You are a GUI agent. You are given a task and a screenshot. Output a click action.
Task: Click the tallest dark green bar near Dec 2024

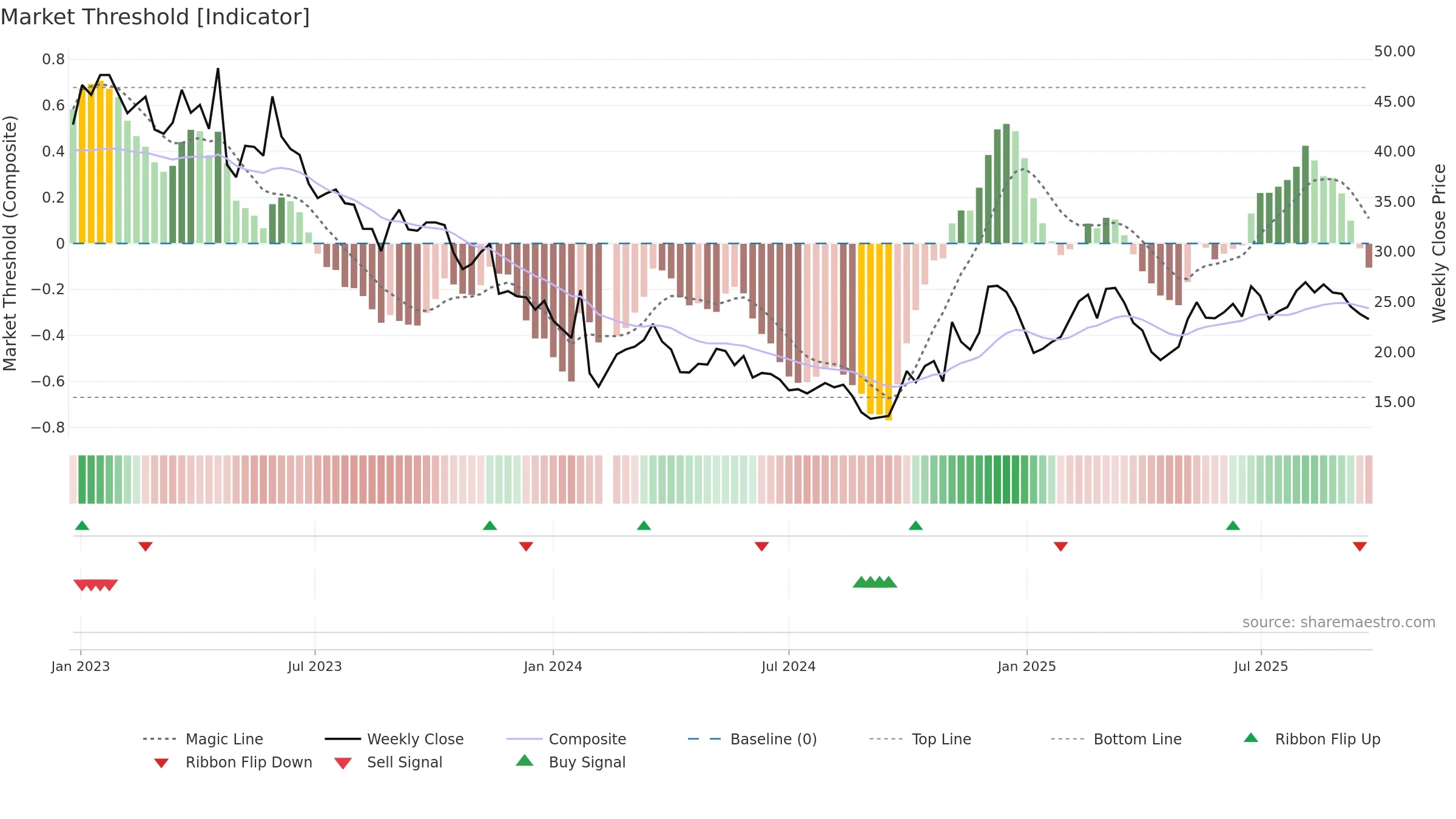1006,183
